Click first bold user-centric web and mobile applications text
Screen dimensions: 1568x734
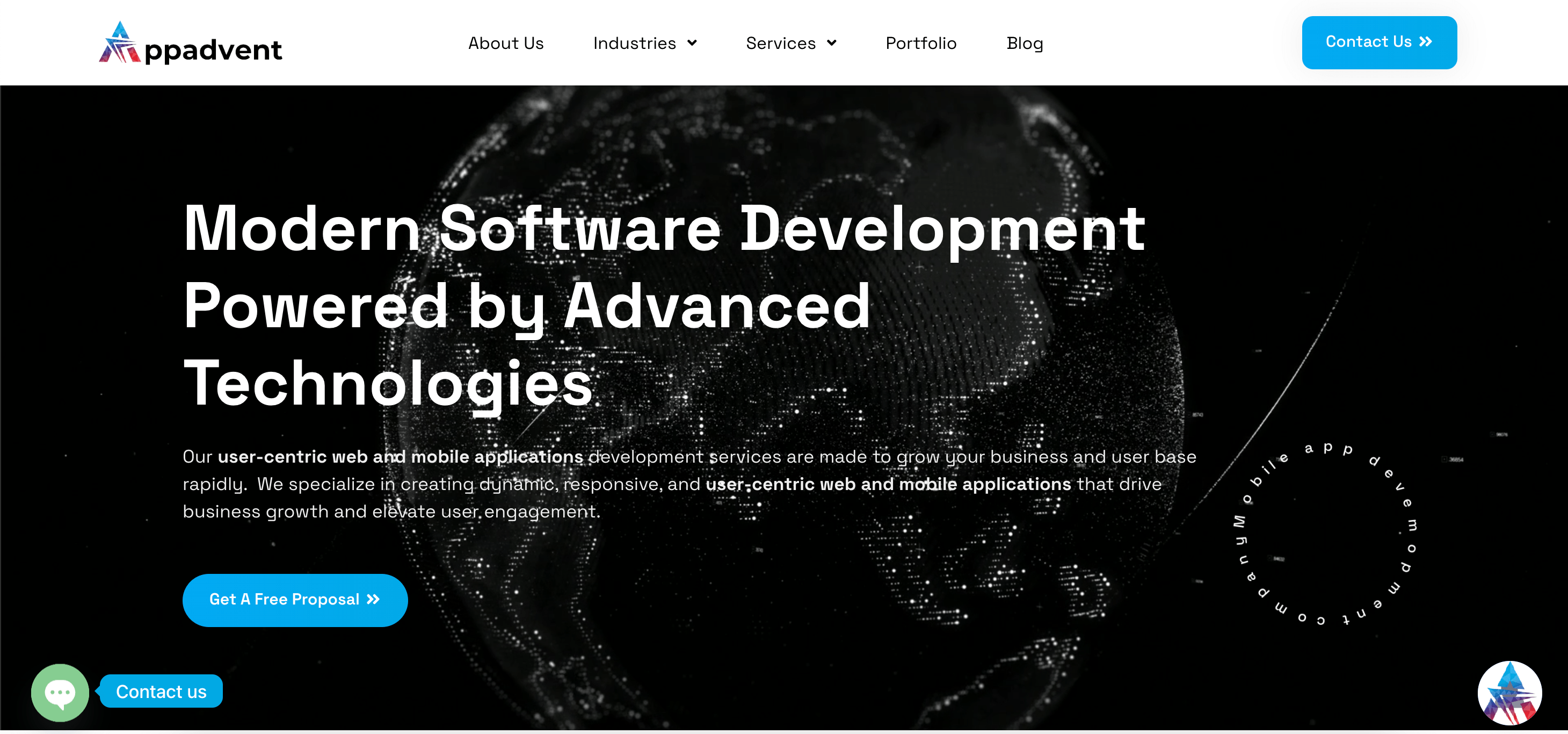click(x=400, y=457)
